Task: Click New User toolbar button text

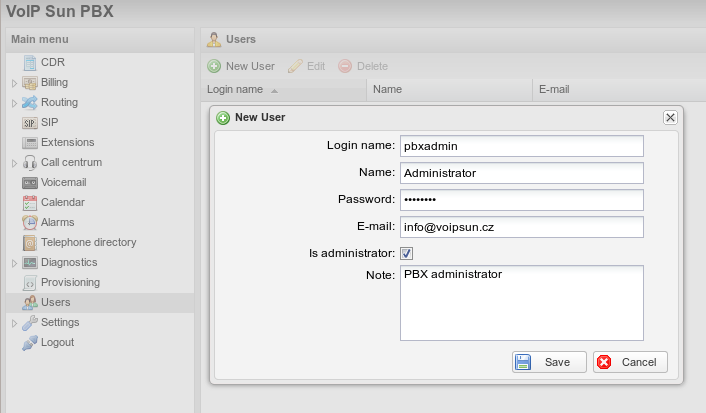Action: click(250, 66)
